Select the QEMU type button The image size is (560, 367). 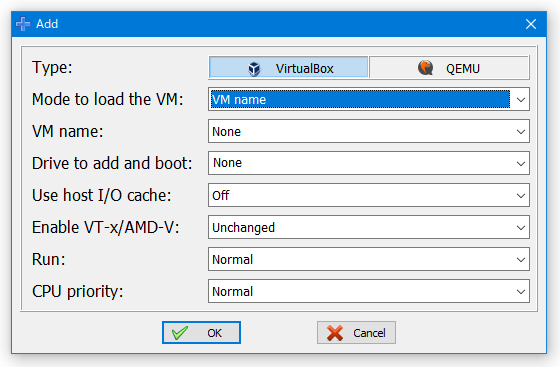pos(449,67)
